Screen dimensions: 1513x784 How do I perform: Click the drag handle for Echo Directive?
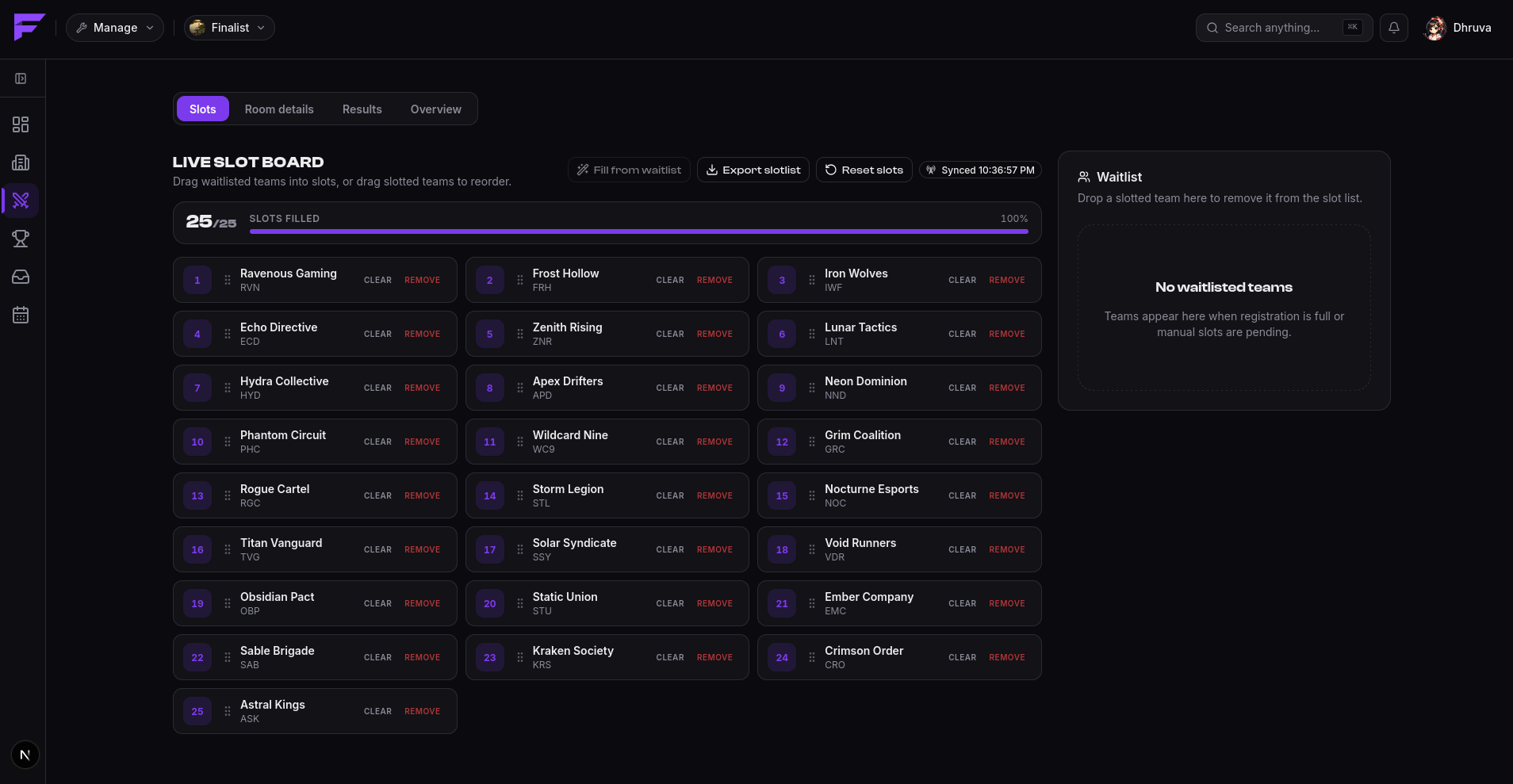point(228,334)
